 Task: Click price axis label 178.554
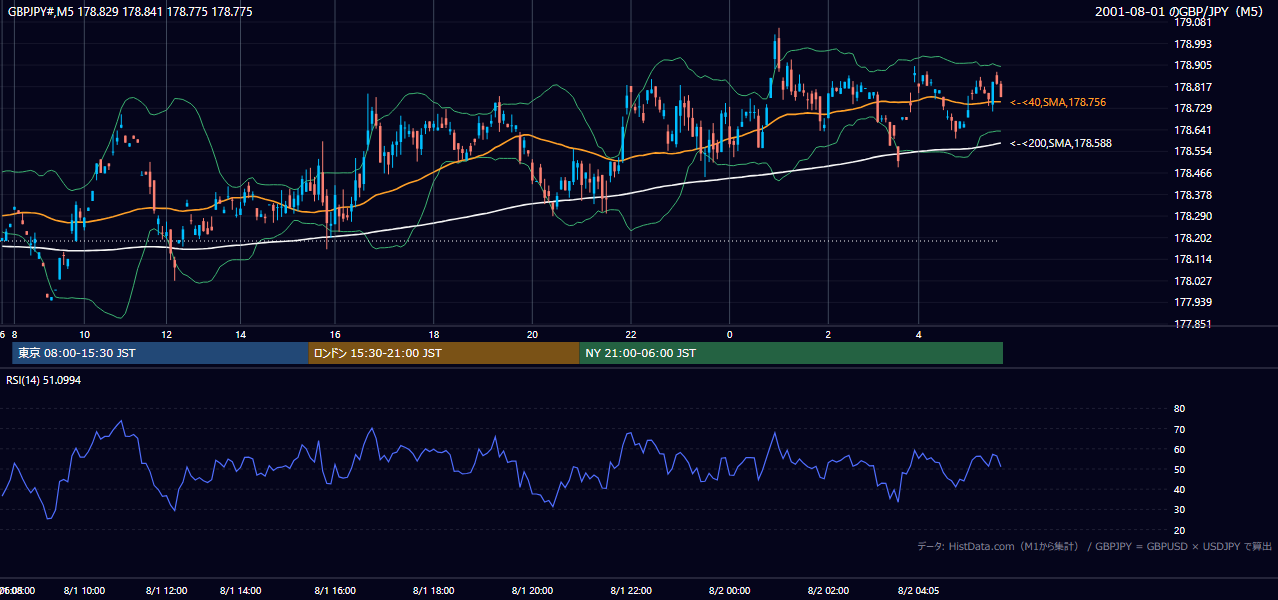1192,151
